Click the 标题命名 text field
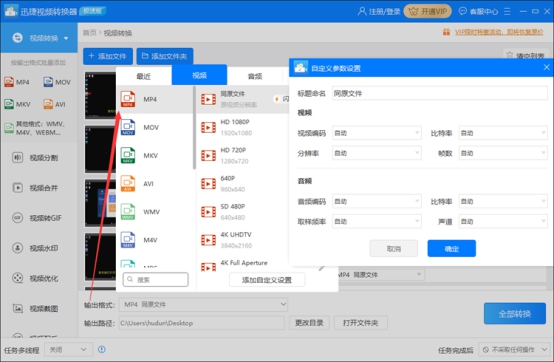This screenshot has width=554, height=362. [x=440, y=94]
